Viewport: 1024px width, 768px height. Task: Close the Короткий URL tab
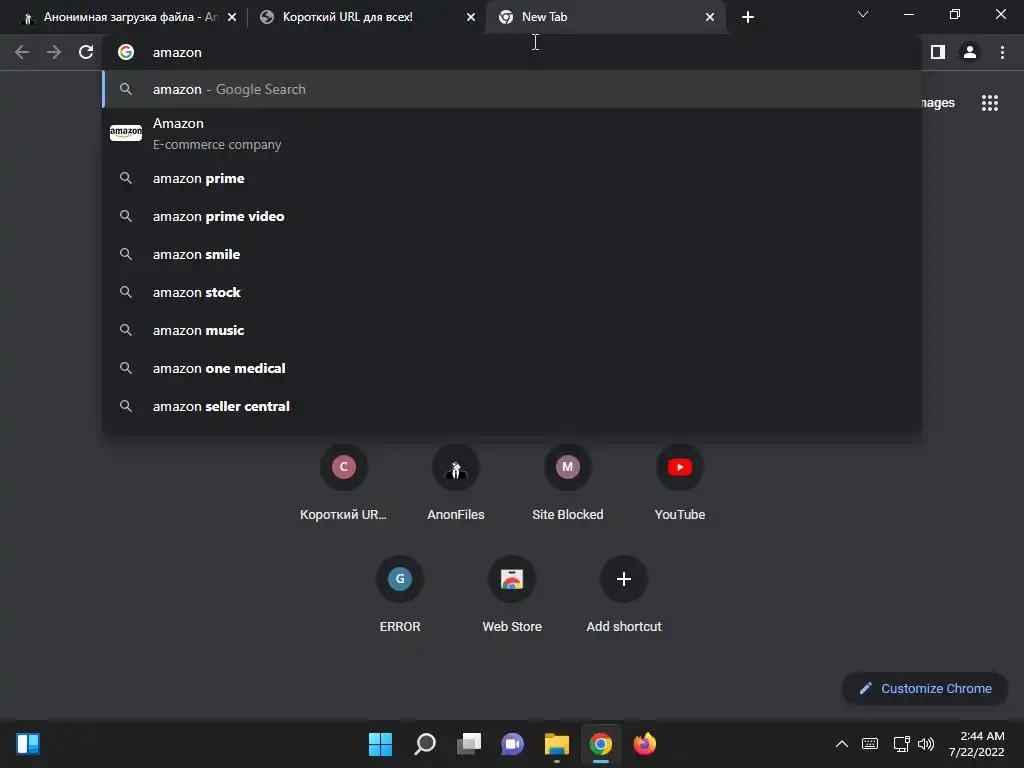[x=471, y=17]
